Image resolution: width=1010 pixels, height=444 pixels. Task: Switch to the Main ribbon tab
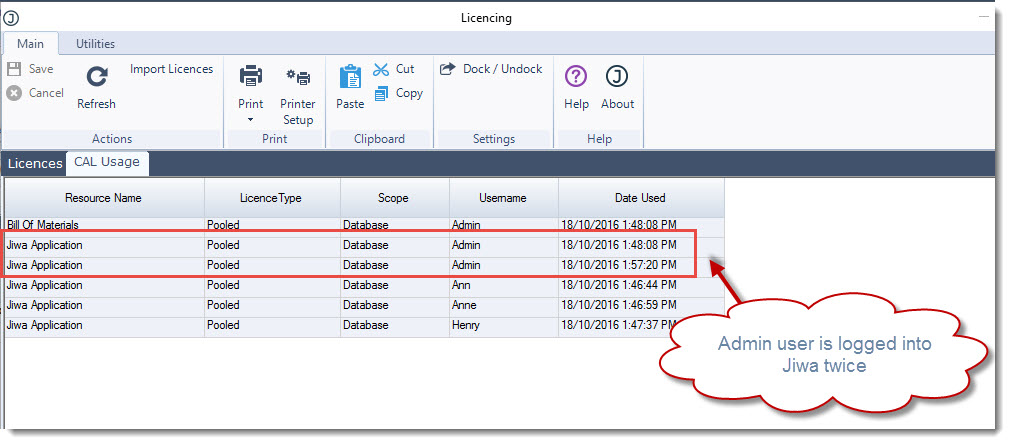point(30,44)
